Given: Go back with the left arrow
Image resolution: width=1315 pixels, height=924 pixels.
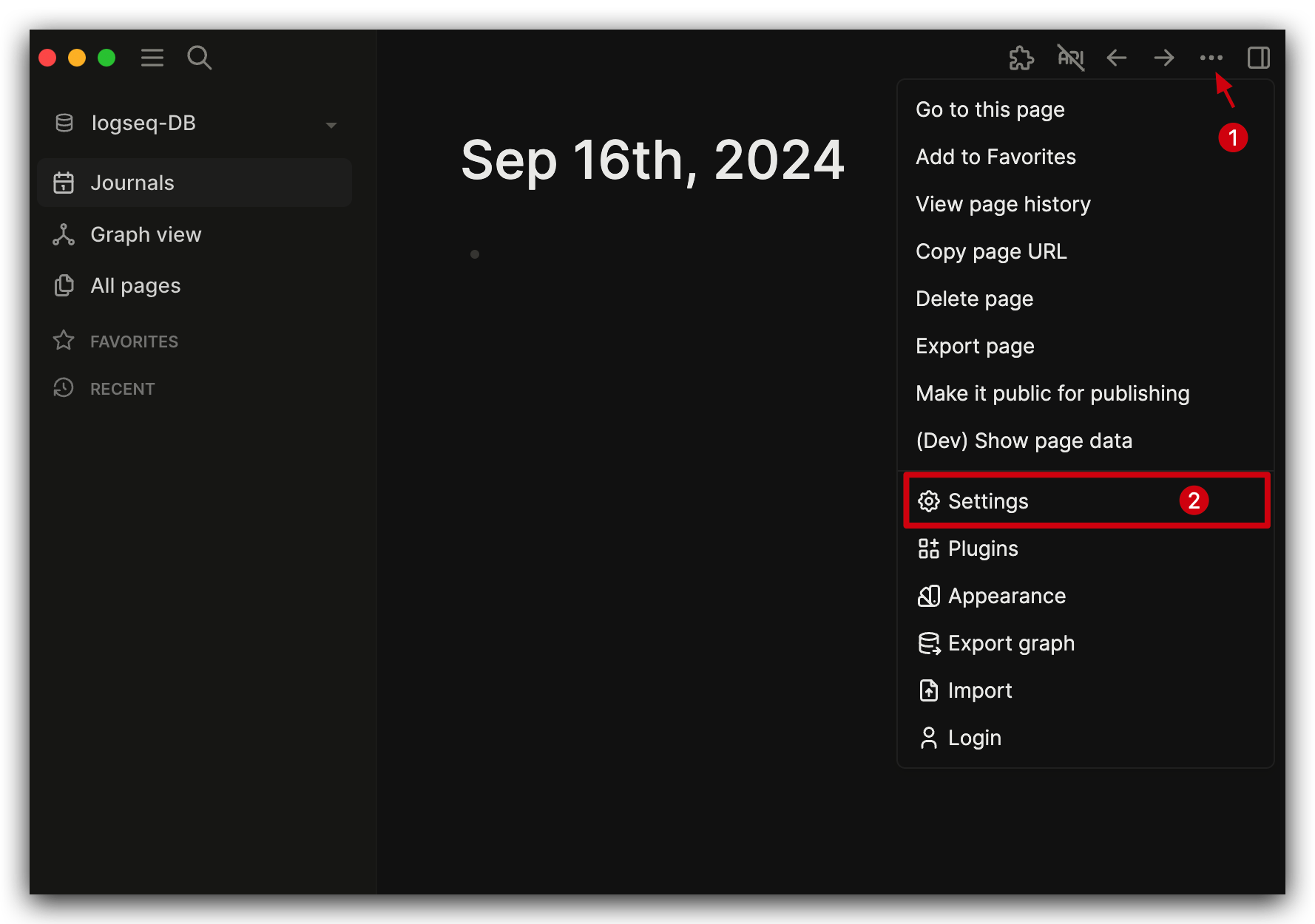Looking at the screenshot, I should pyautogui.click(x=1117, y=58).
